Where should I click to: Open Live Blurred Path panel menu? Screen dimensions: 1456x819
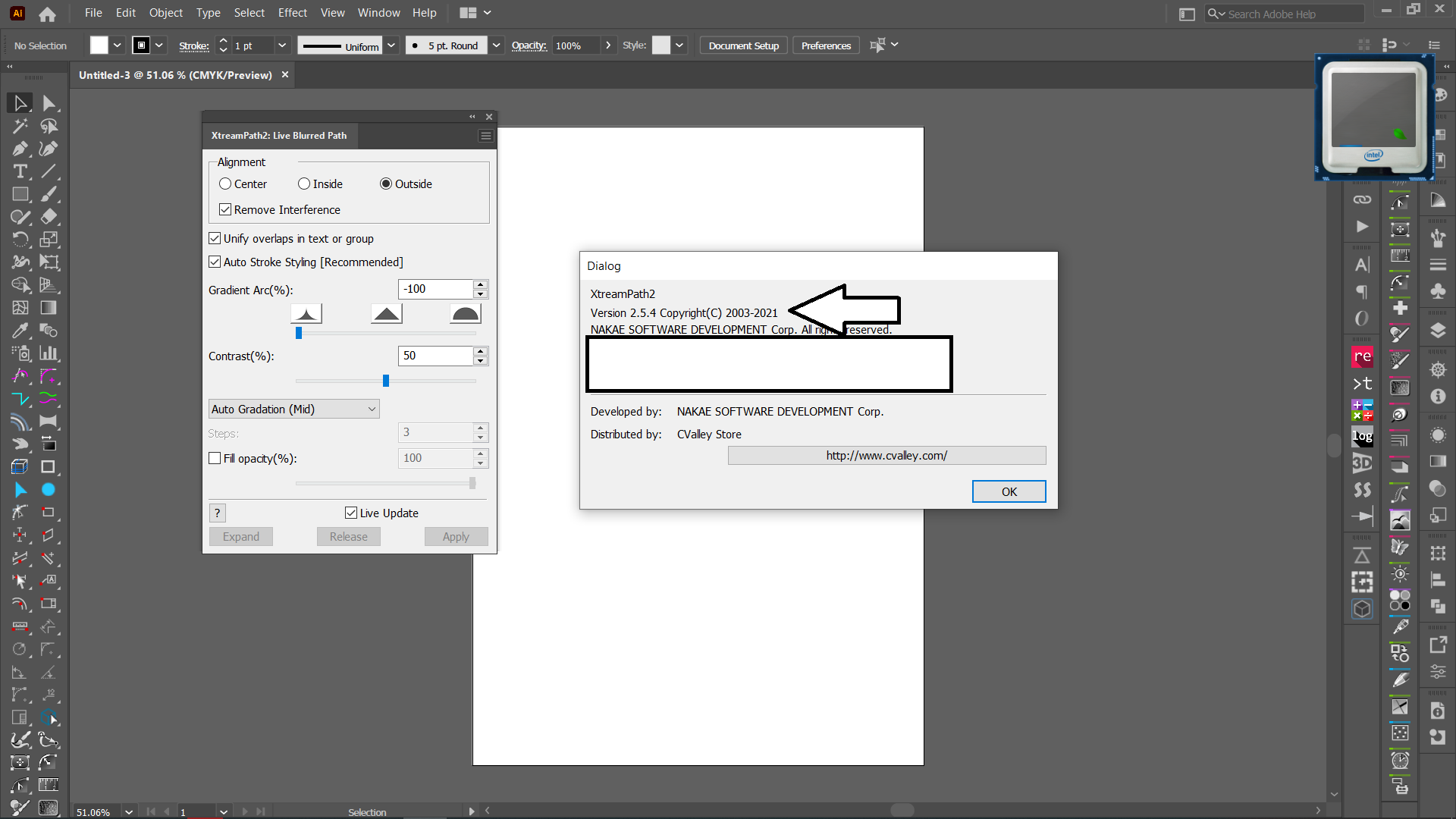[486, 136]
